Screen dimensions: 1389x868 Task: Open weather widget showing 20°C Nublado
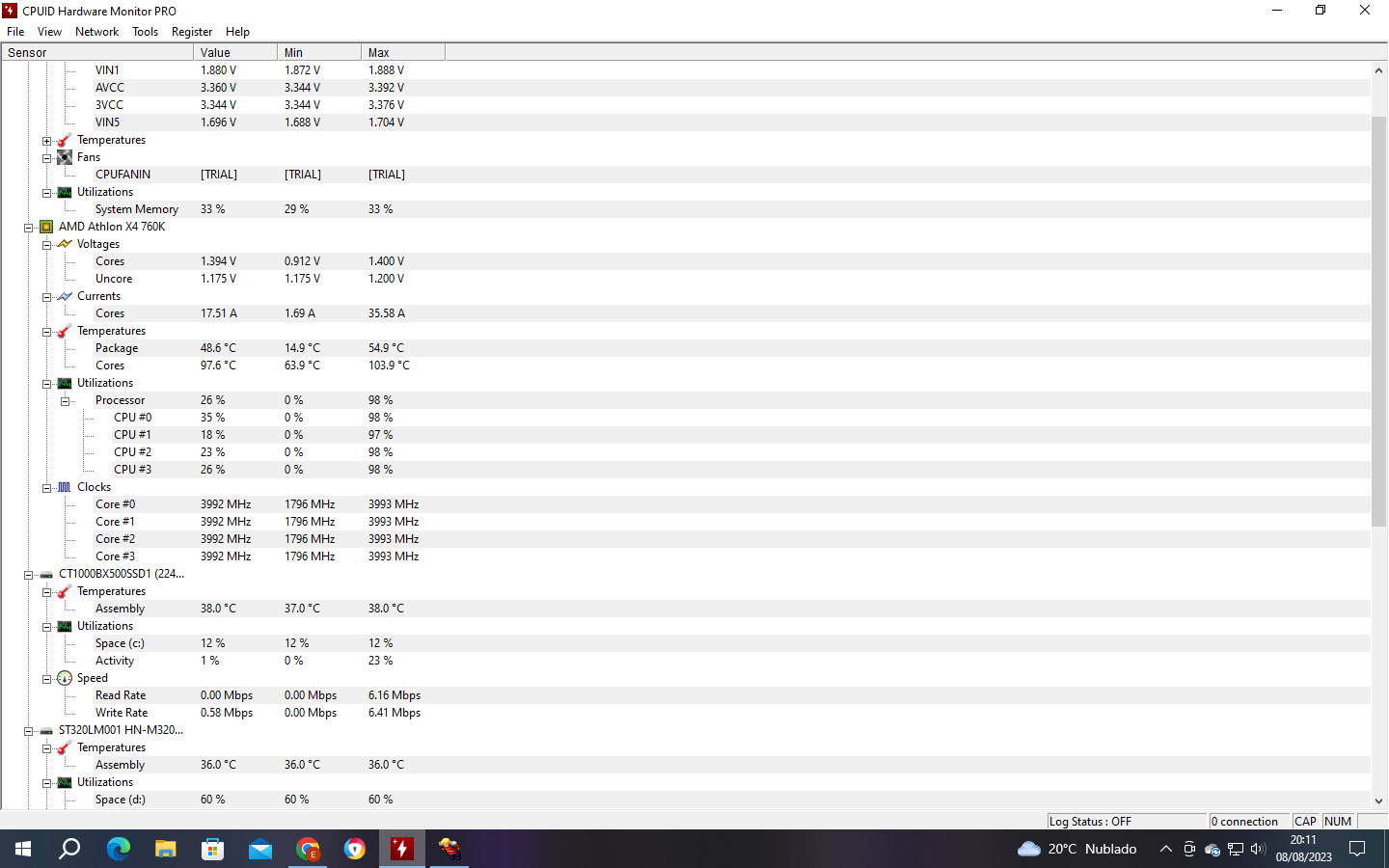coord(1076,849)
